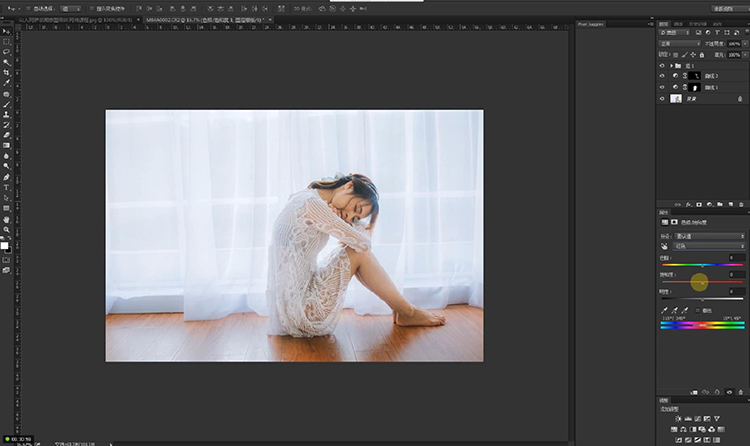Select the Horizontal Type tool
The width and height of the screenshot is (750, 446).
(6, 188)
